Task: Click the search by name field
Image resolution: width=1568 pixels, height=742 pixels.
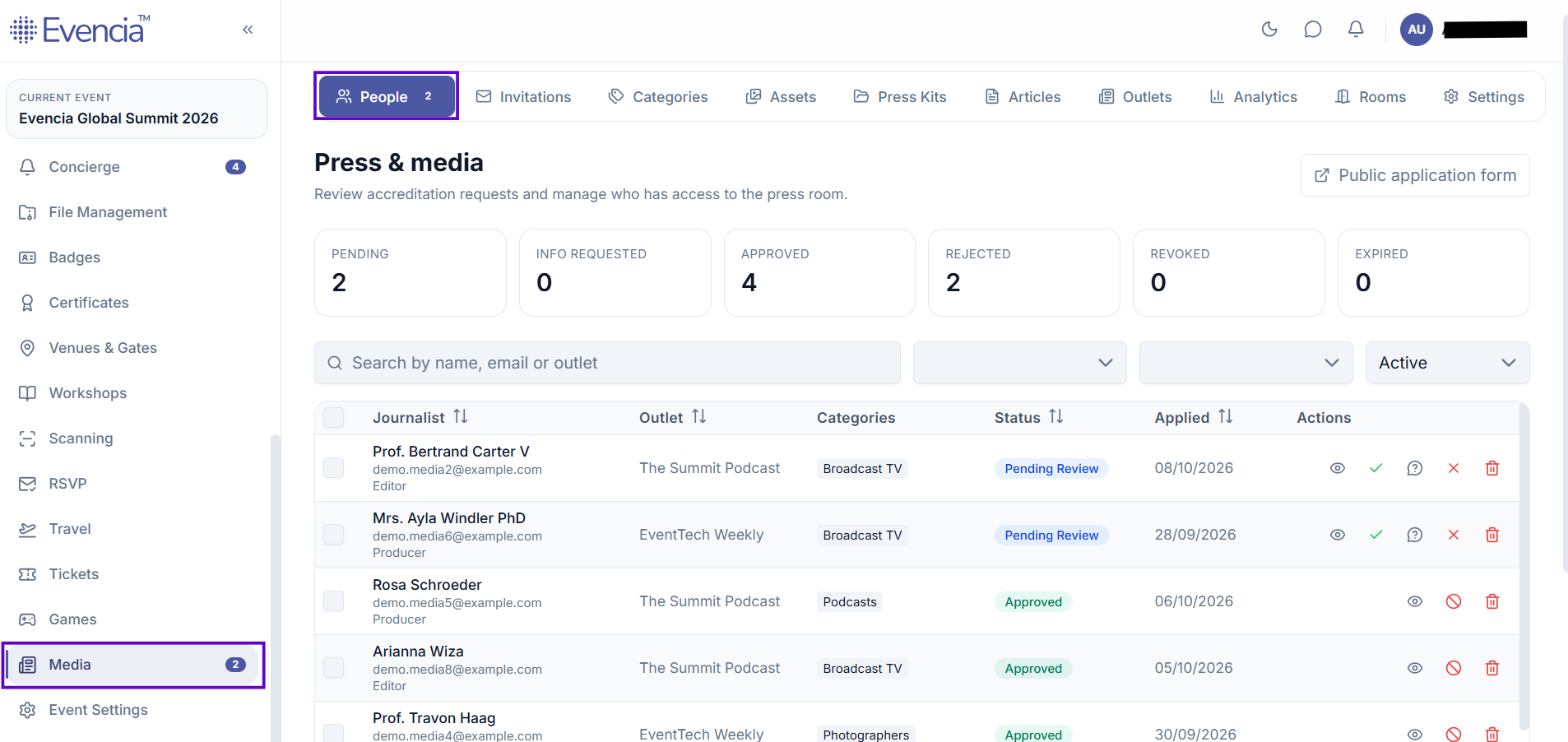Action: [607, 363]
